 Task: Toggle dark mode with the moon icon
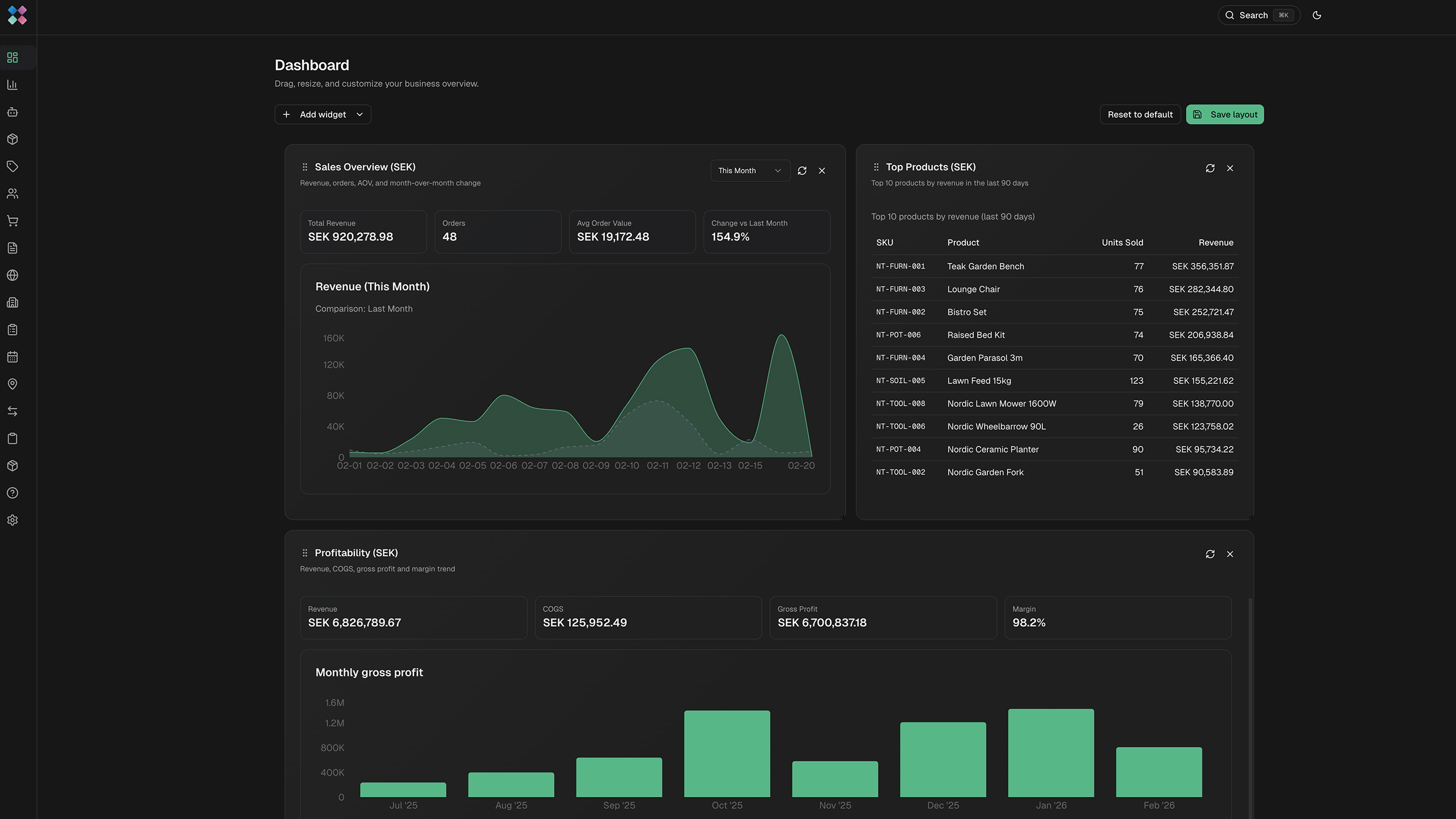1317,15
